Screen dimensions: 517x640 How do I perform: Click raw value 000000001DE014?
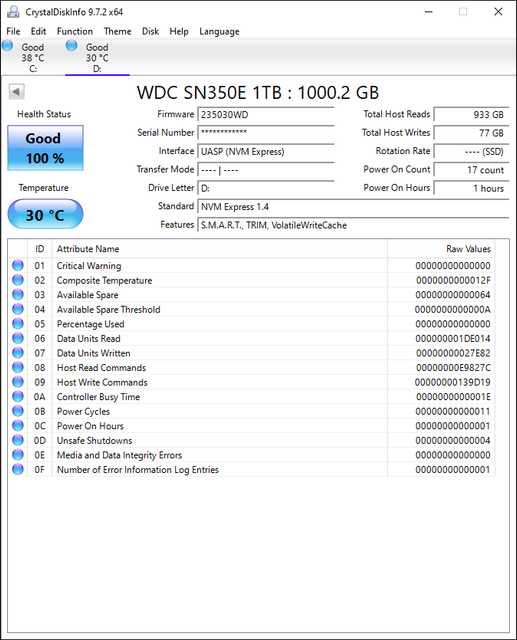(x=453, y=338)
